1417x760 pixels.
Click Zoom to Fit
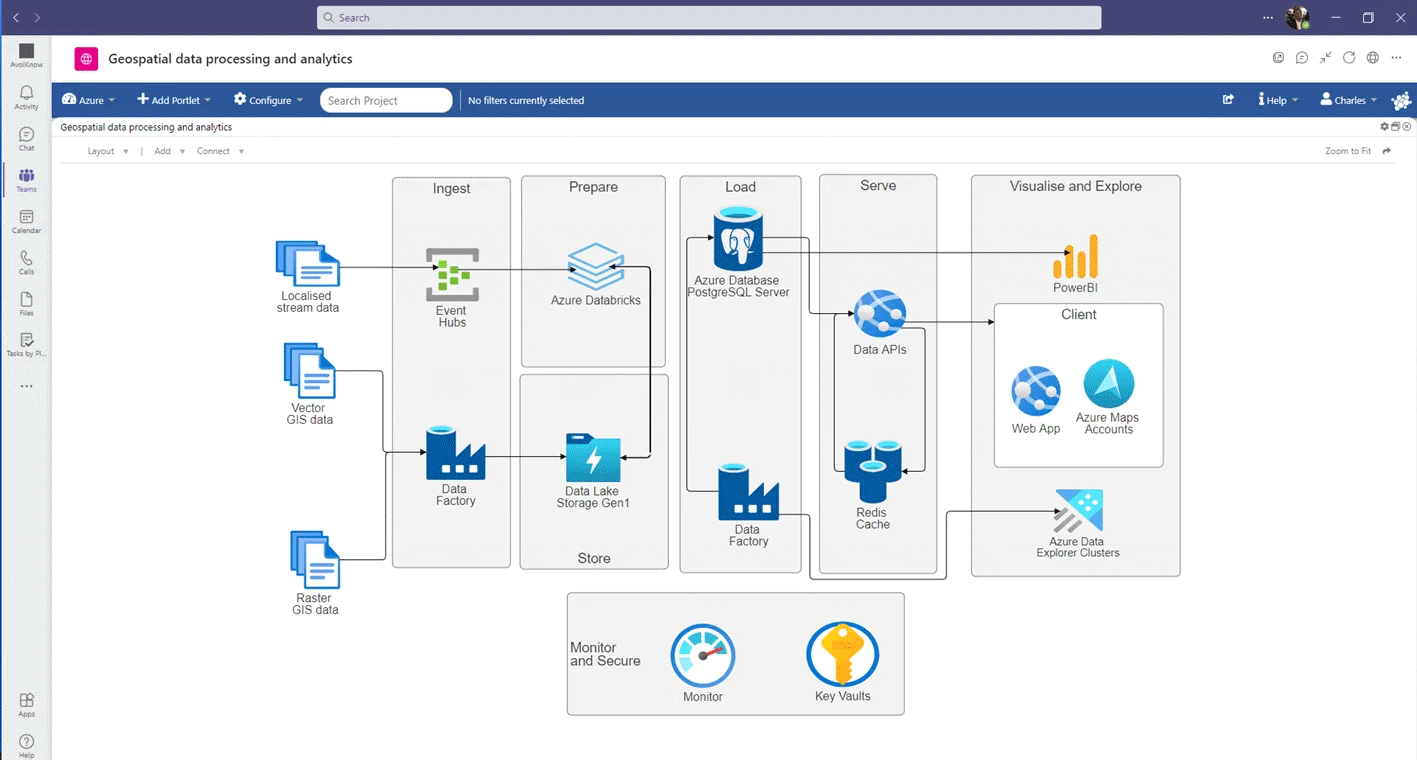pos(1348,151)
